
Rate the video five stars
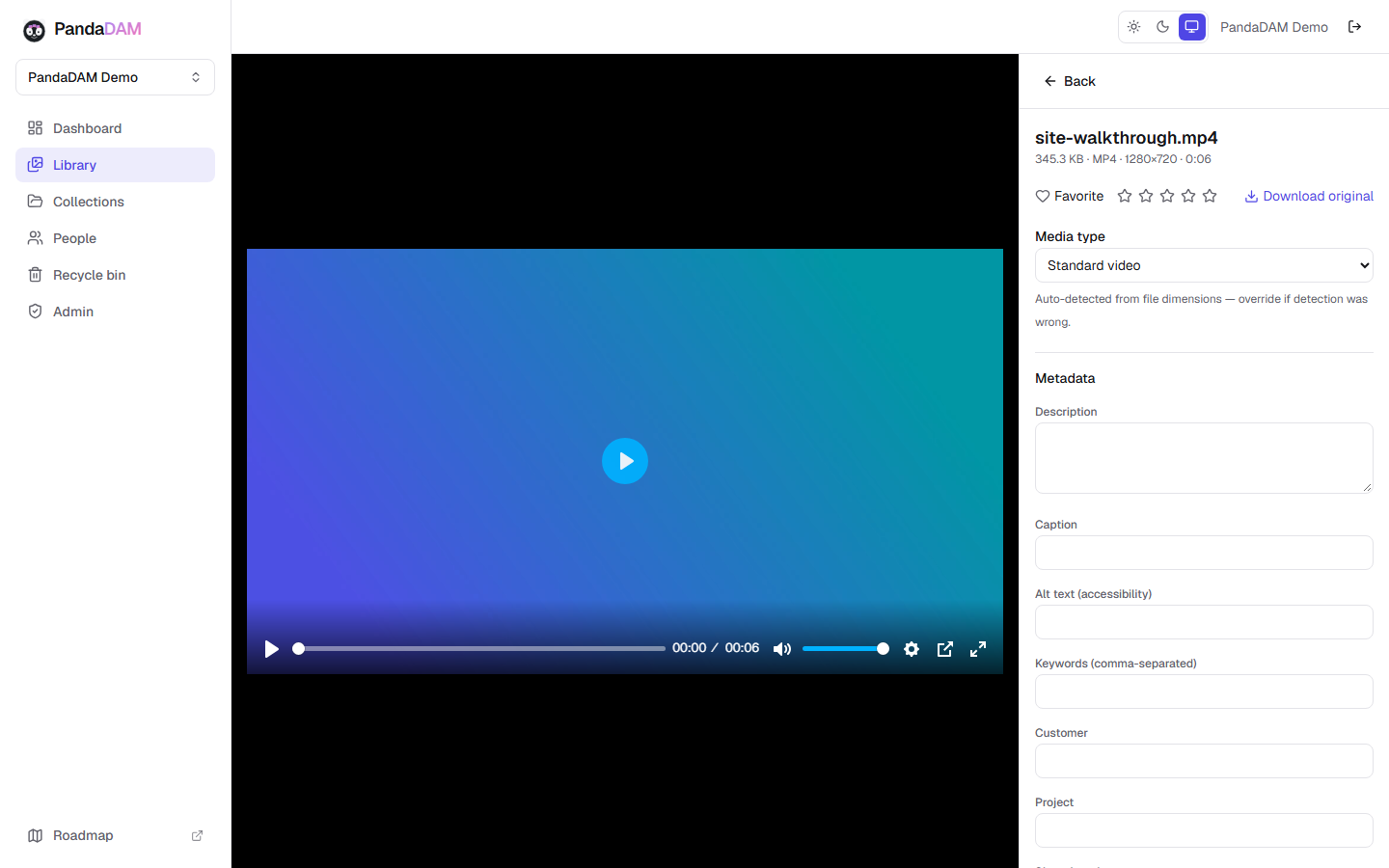click(x=1210, y=196)
